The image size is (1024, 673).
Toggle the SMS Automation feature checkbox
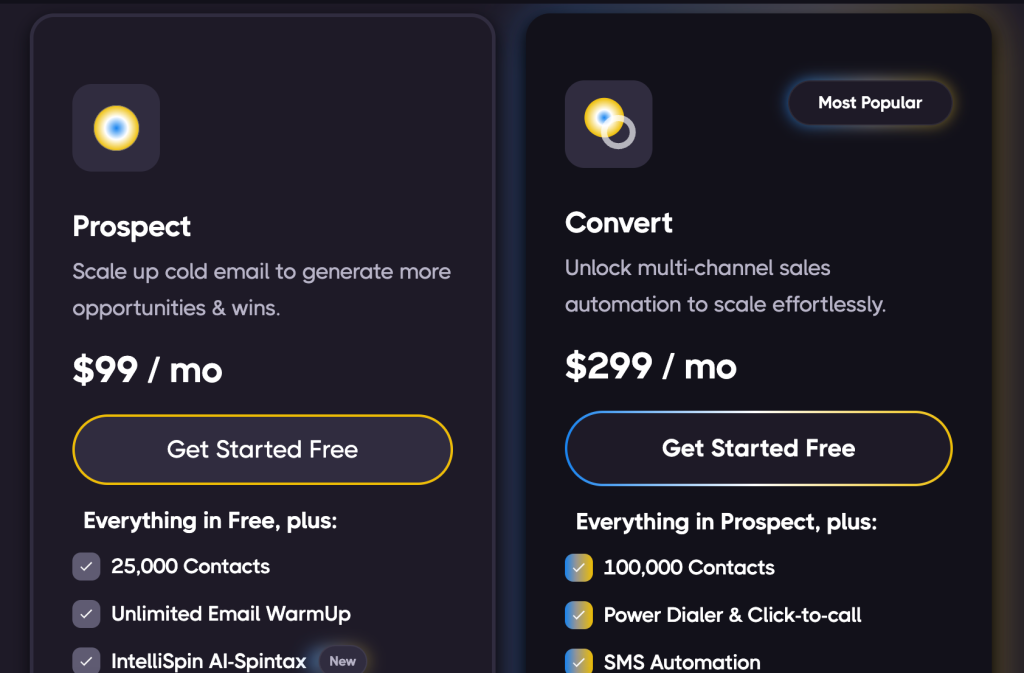(578, 661)
